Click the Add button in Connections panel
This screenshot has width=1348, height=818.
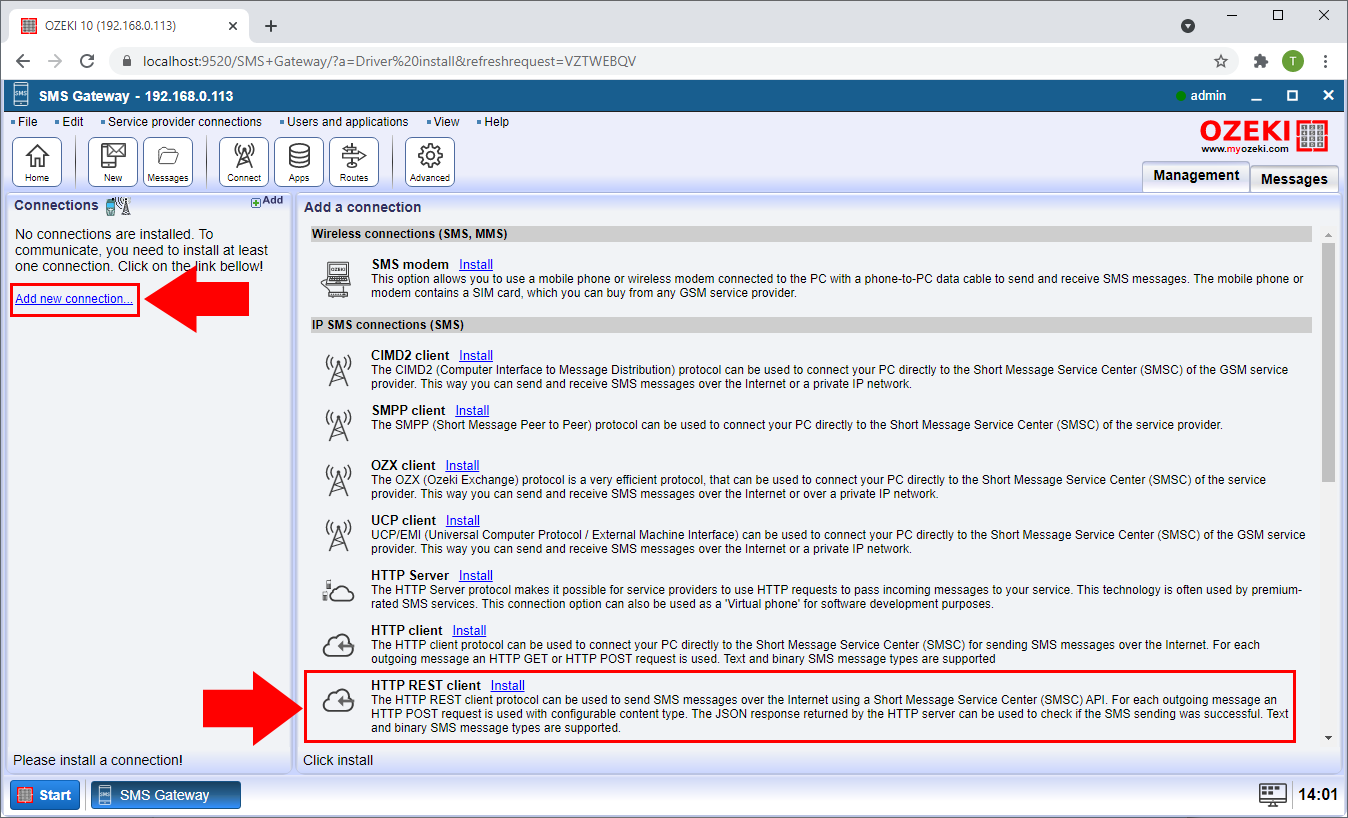(267, 201)
